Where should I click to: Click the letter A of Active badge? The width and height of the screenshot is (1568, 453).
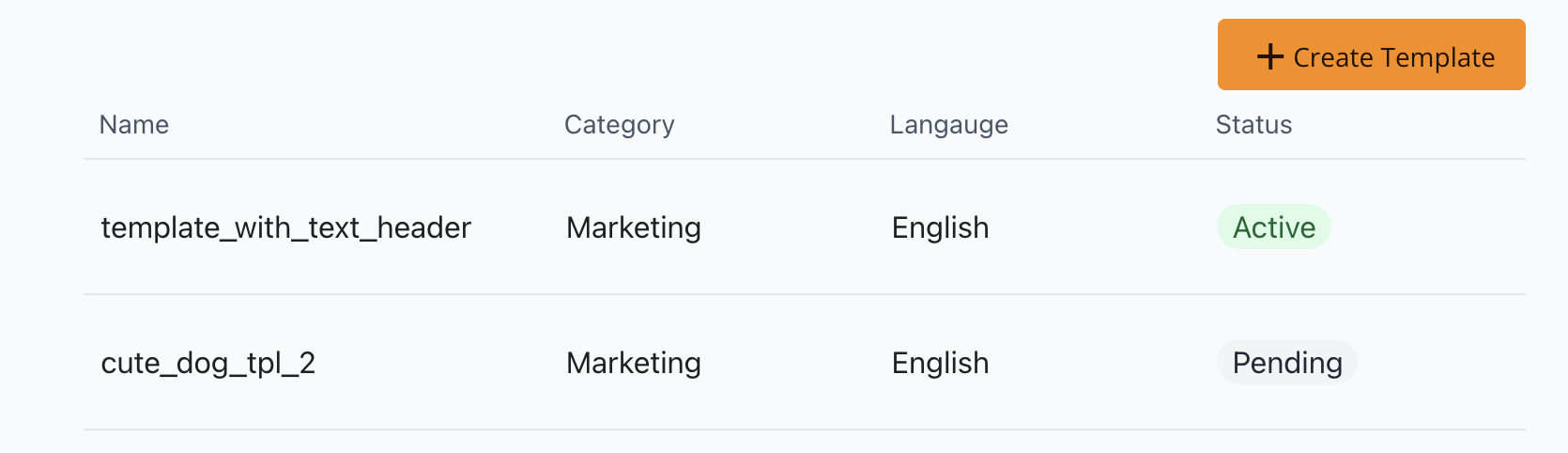pos(1243,226)
